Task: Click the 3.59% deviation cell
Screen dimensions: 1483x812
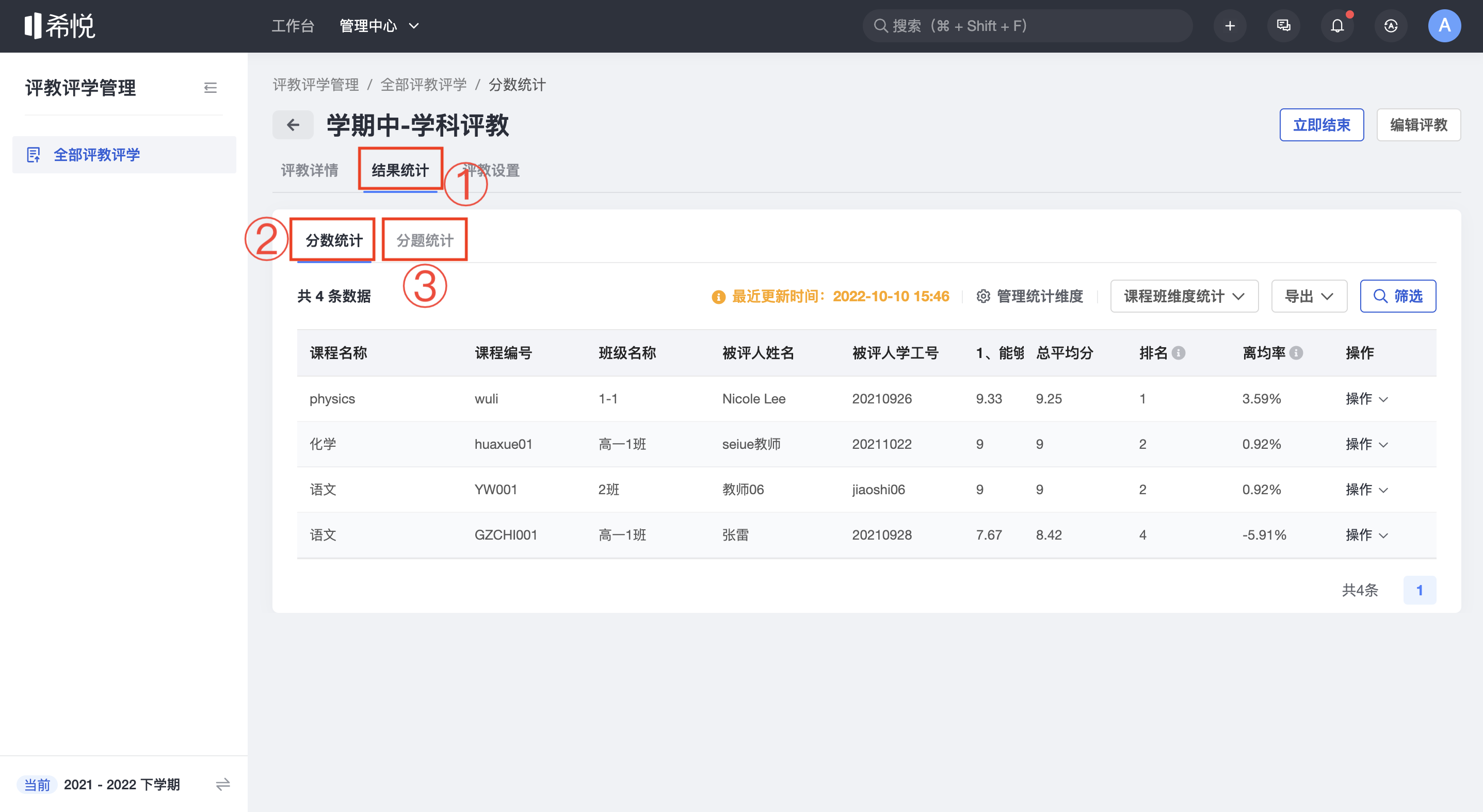Action: [1261, 399]
